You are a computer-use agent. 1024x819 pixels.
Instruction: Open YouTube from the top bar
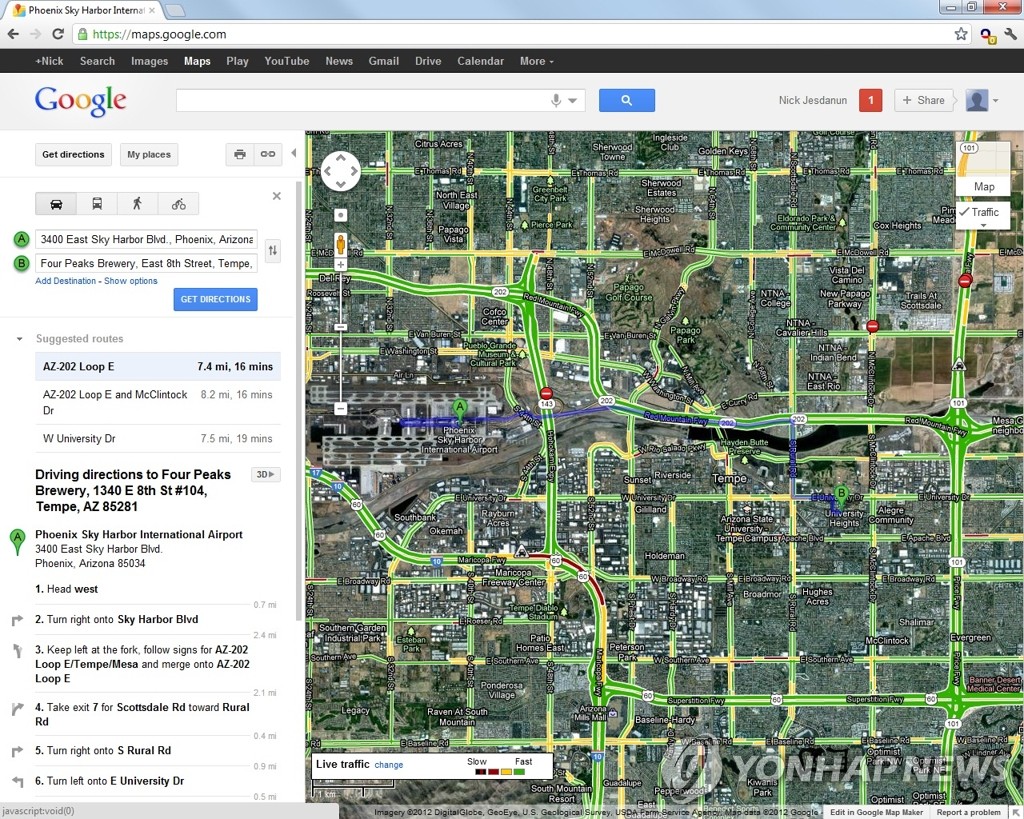pyautogui.click(x=286, y=61)
